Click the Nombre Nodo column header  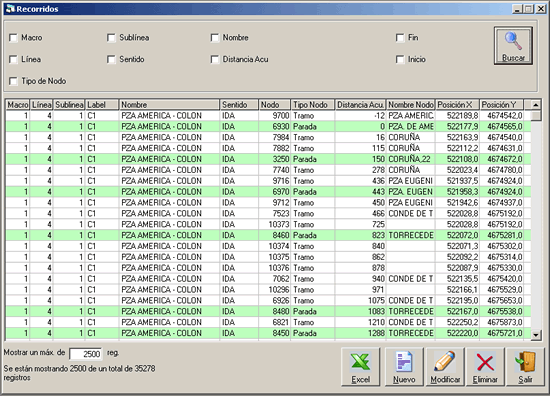411,105
